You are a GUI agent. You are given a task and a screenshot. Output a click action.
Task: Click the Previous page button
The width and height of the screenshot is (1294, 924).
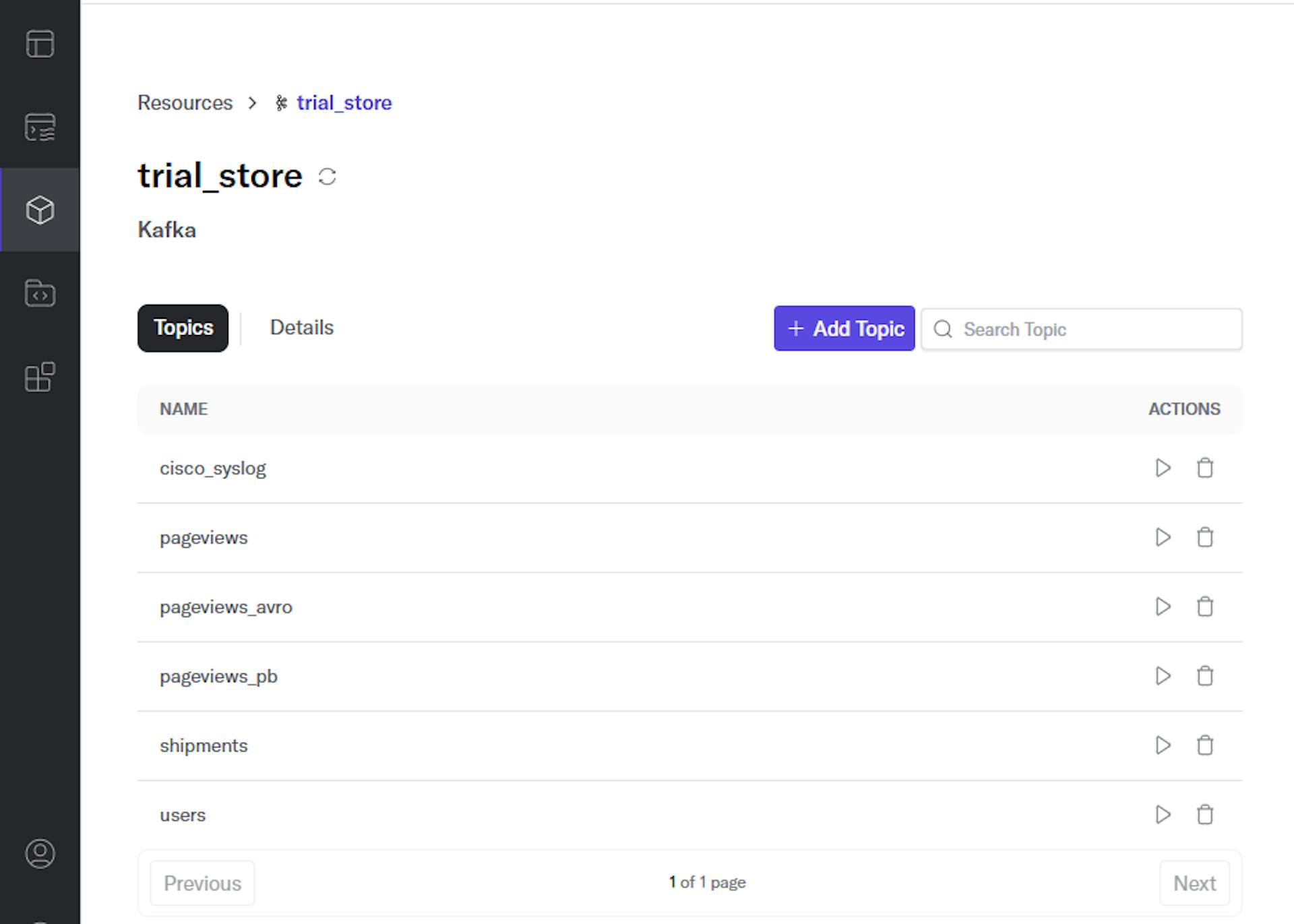(202, 883)
